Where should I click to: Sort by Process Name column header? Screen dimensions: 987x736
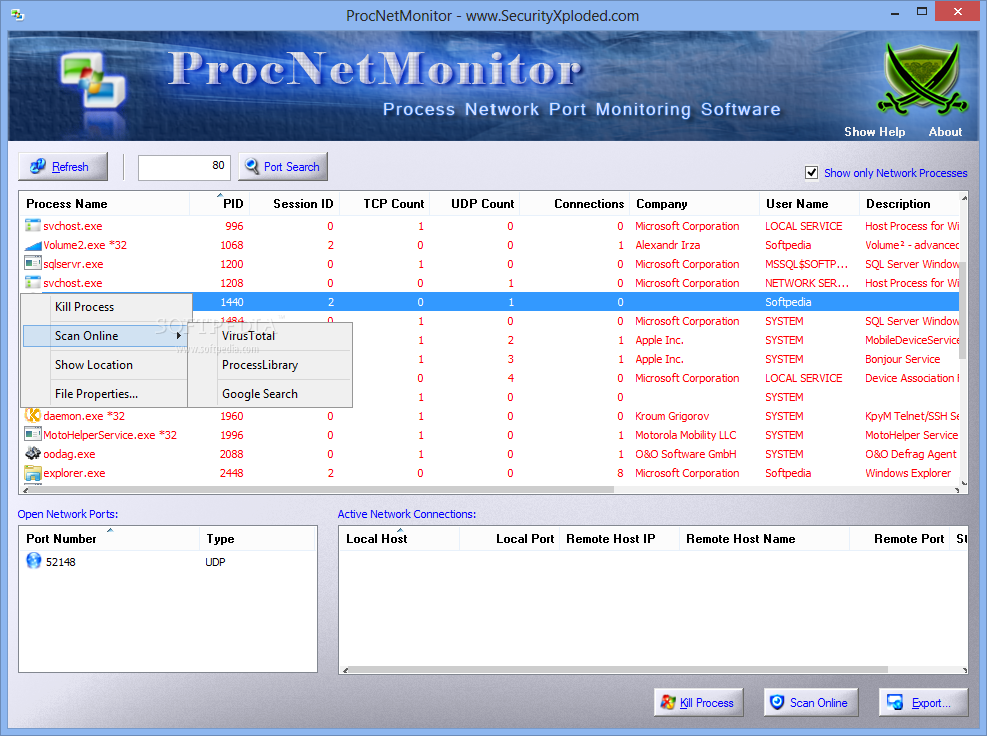click(104, 203)
